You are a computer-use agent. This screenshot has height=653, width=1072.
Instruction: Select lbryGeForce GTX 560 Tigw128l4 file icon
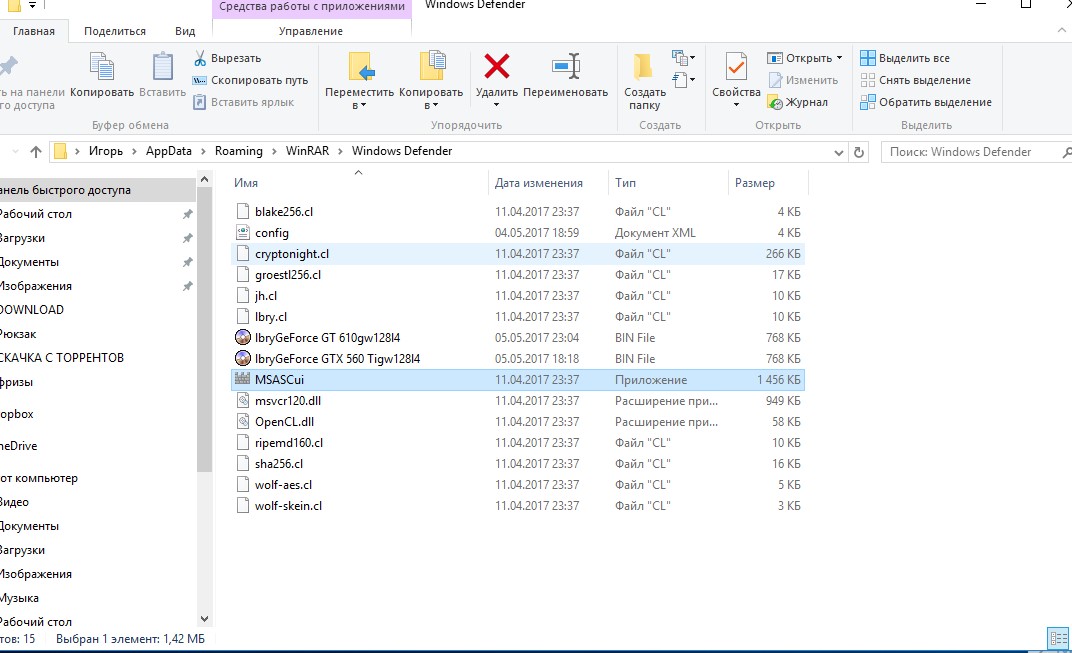(x=242, y=358)
